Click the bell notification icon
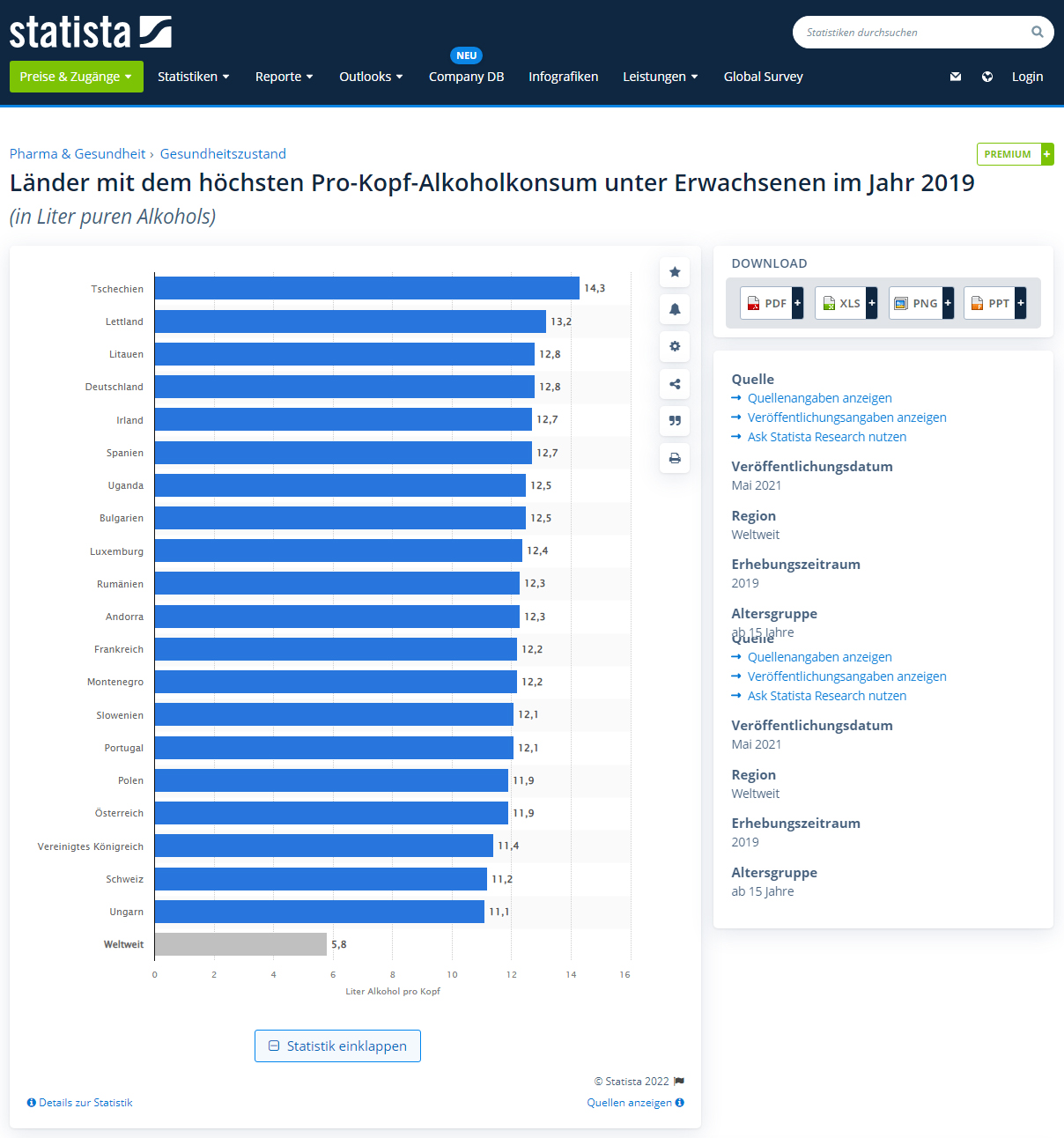This screenshot has width=1064, height=1138. pos(675,309)
